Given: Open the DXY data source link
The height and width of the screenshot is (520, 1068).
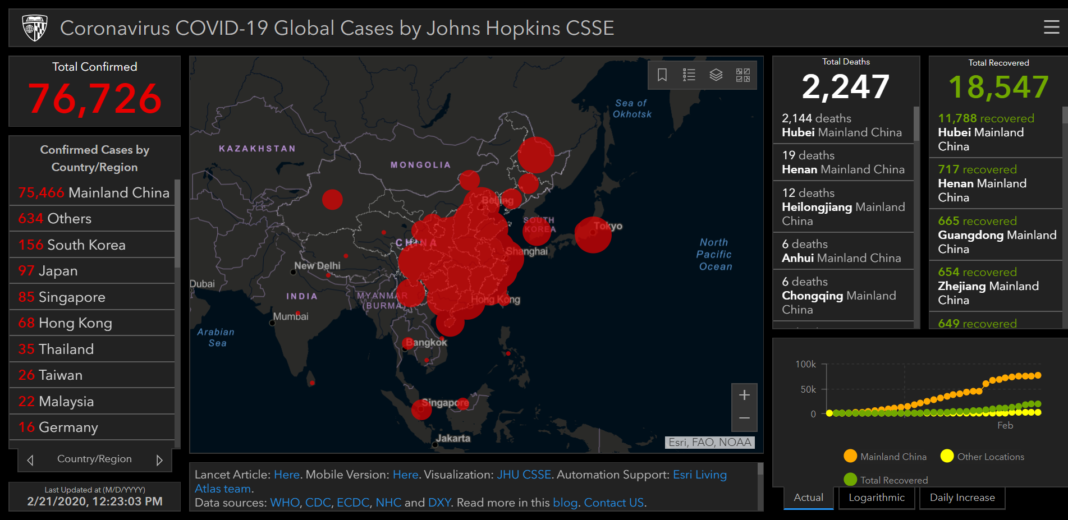Looking at the screenshot, I should point(439,503).
